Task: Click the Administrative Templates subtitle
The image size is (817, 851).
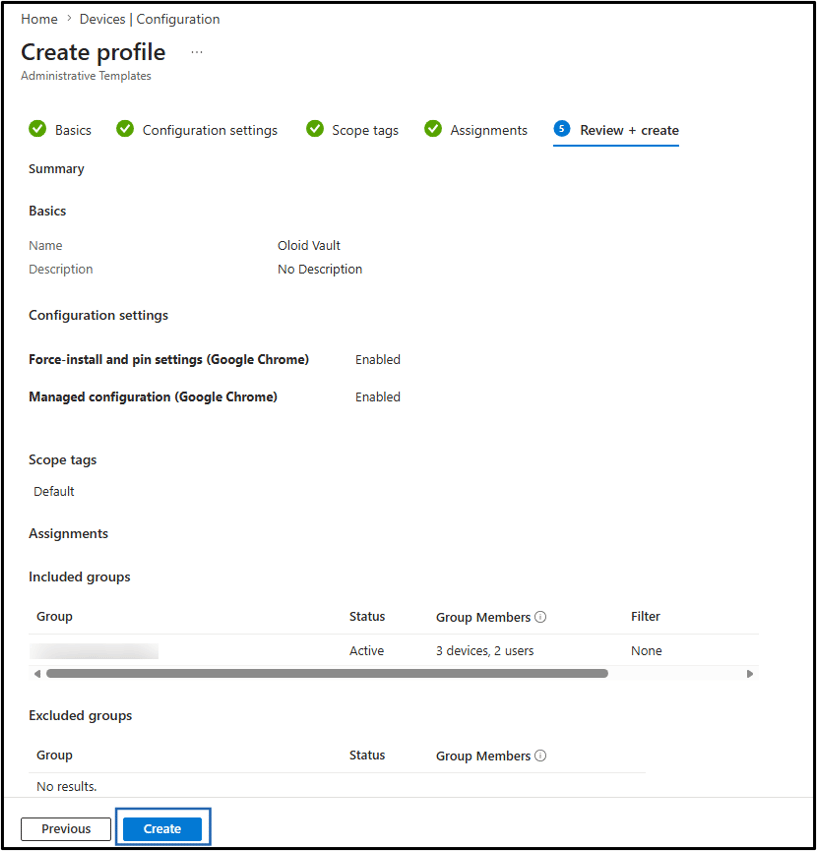Action: 86,75
